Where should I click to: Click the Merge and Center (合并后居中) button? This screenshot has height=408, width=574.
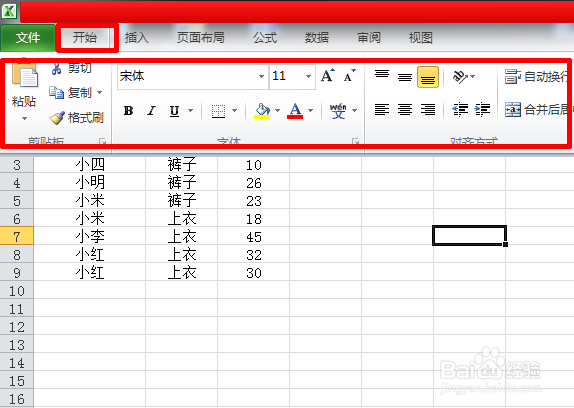click(537, 109)
